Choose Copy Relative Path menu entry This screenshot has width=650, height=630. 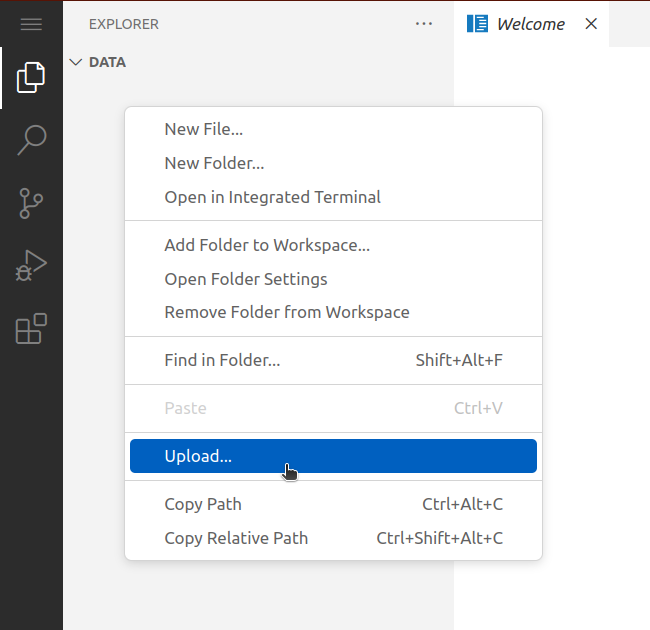333,538
